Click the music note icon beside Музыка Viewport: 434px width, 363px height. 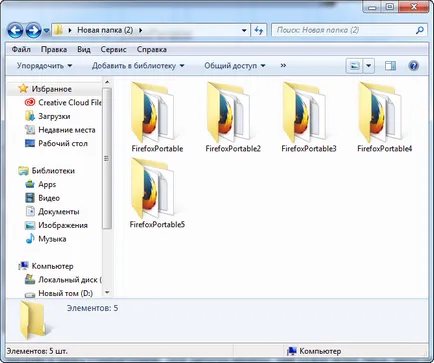pos(30,238)
